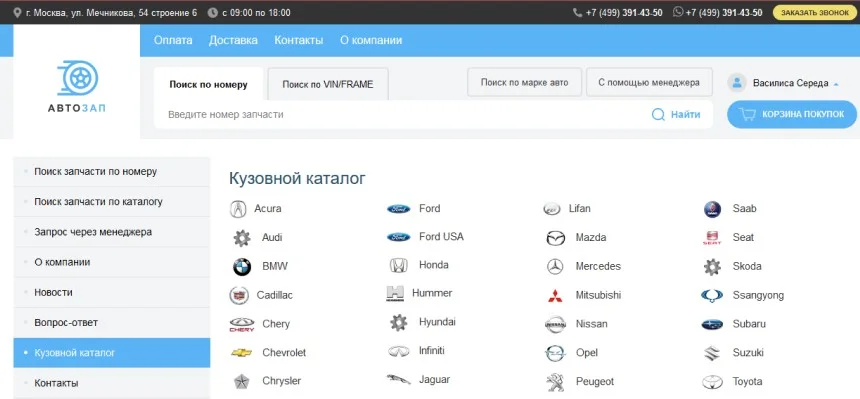The height and width of the screenshot is (399, 860).
Task: Click the Chery logo icon
Action: pos(242,324)
